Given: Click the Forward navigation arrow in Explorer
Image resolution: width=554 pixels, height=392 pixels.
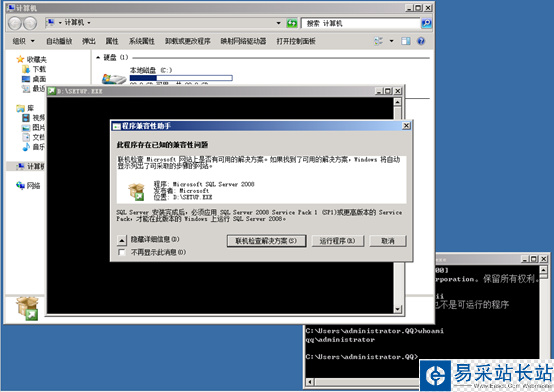Looking at the screenshot, I should tap(30, 23).
